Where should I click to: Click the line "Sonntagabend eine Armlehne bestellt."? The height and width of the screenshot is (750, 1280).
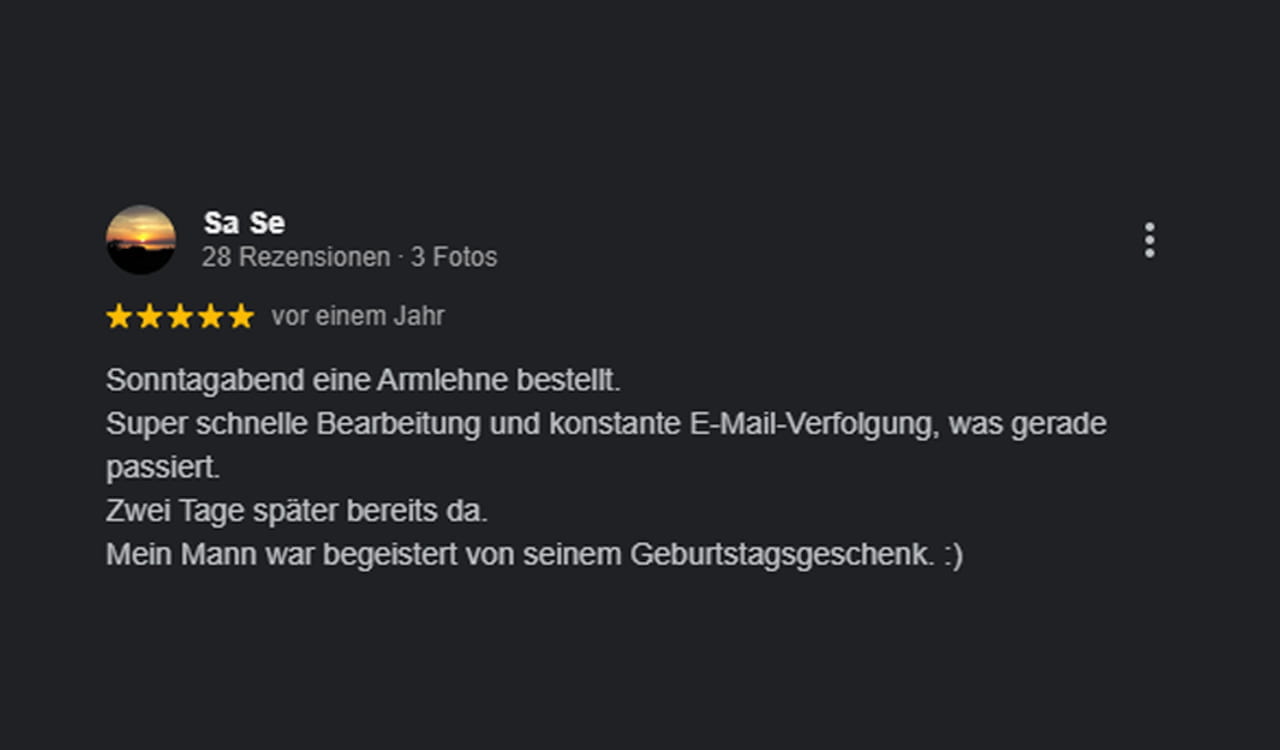click(x=363, y=381)
